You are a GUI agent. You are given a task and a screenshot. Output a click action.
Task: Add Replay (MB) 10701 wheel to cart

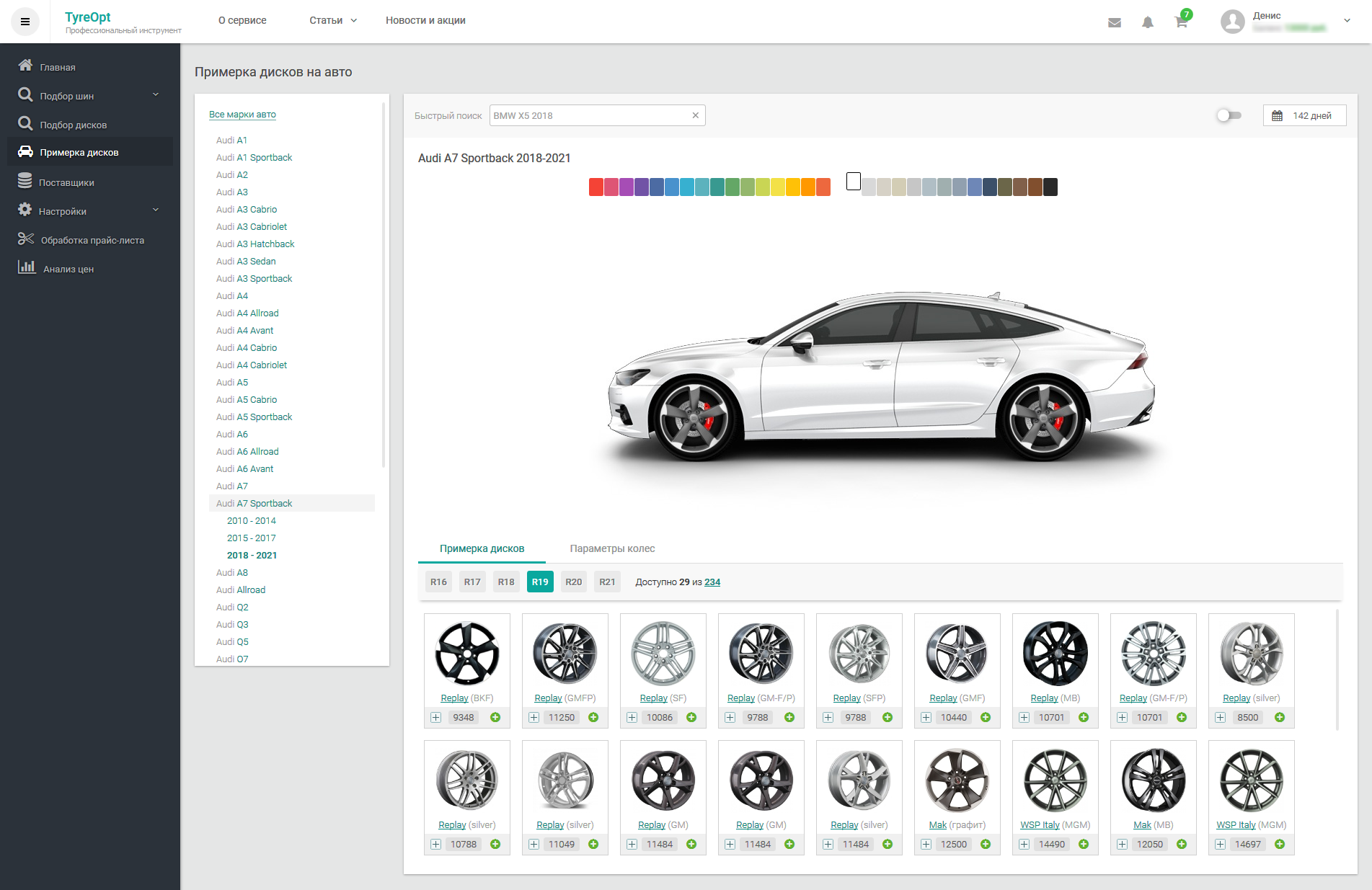(x=1084, y=717)
